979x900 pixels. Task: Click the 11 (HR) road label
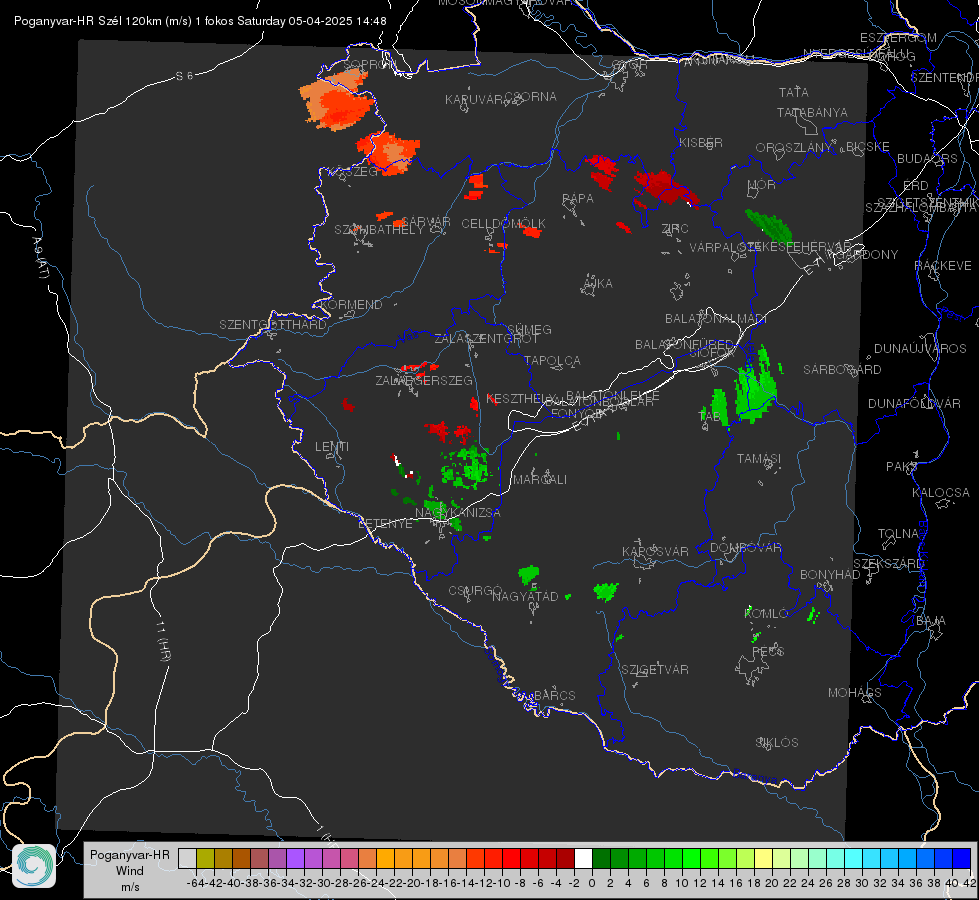162,640
